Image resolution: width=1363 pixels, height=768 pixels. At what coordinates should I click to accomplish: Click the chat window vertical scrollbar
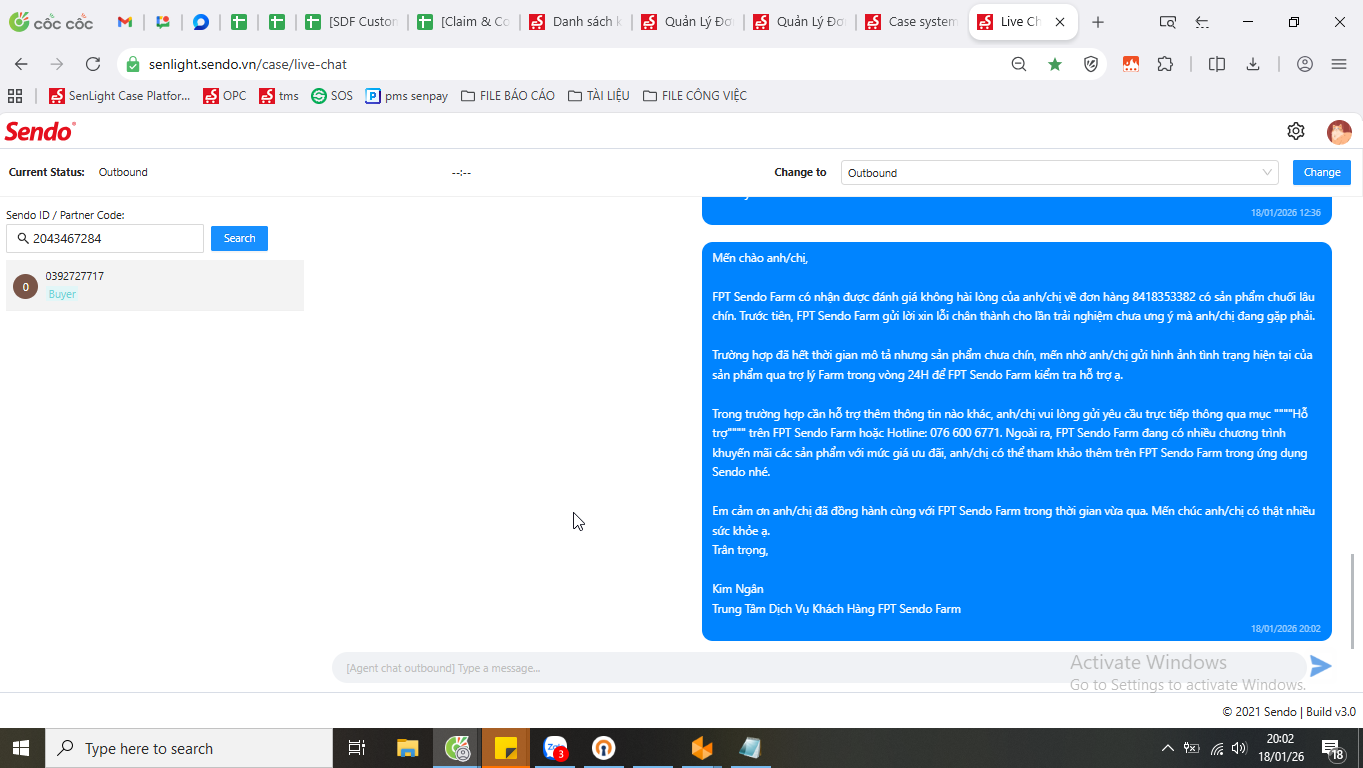(x=1354, y=600)
